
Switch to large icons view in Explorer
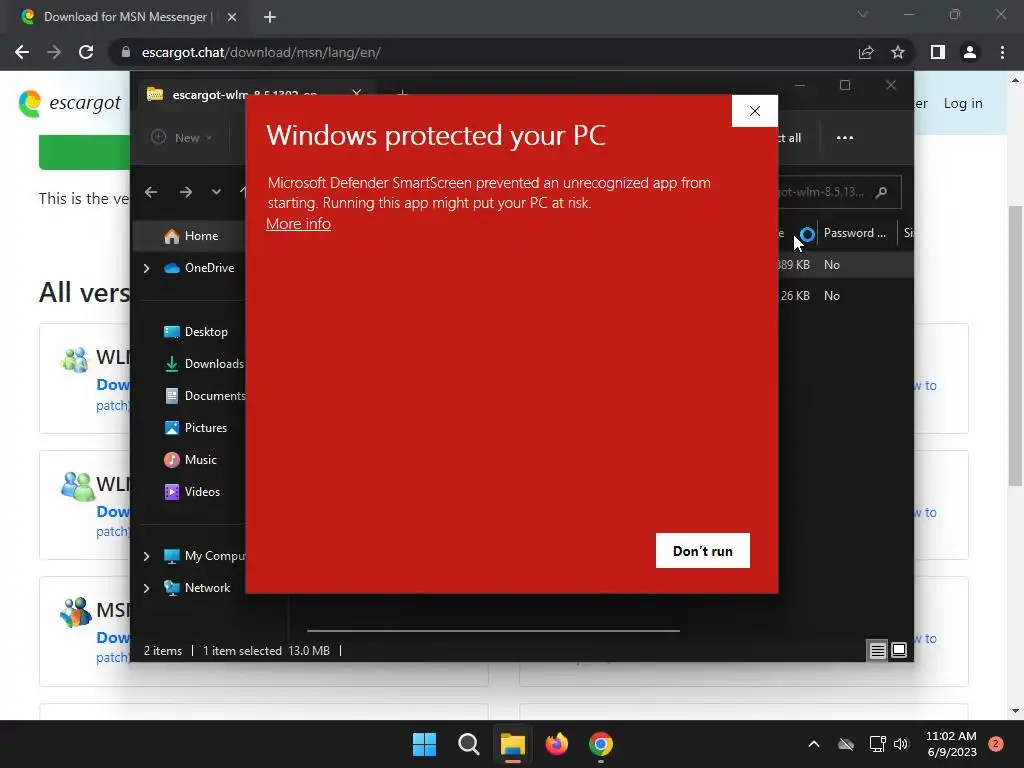pos(899,650)
